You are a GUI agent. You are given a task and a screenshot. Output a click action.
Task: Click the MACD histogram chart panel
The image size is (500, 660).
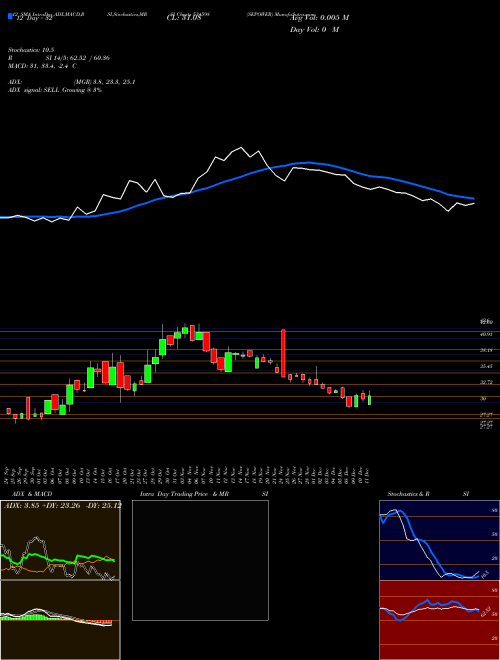click(x=60, y=620)
